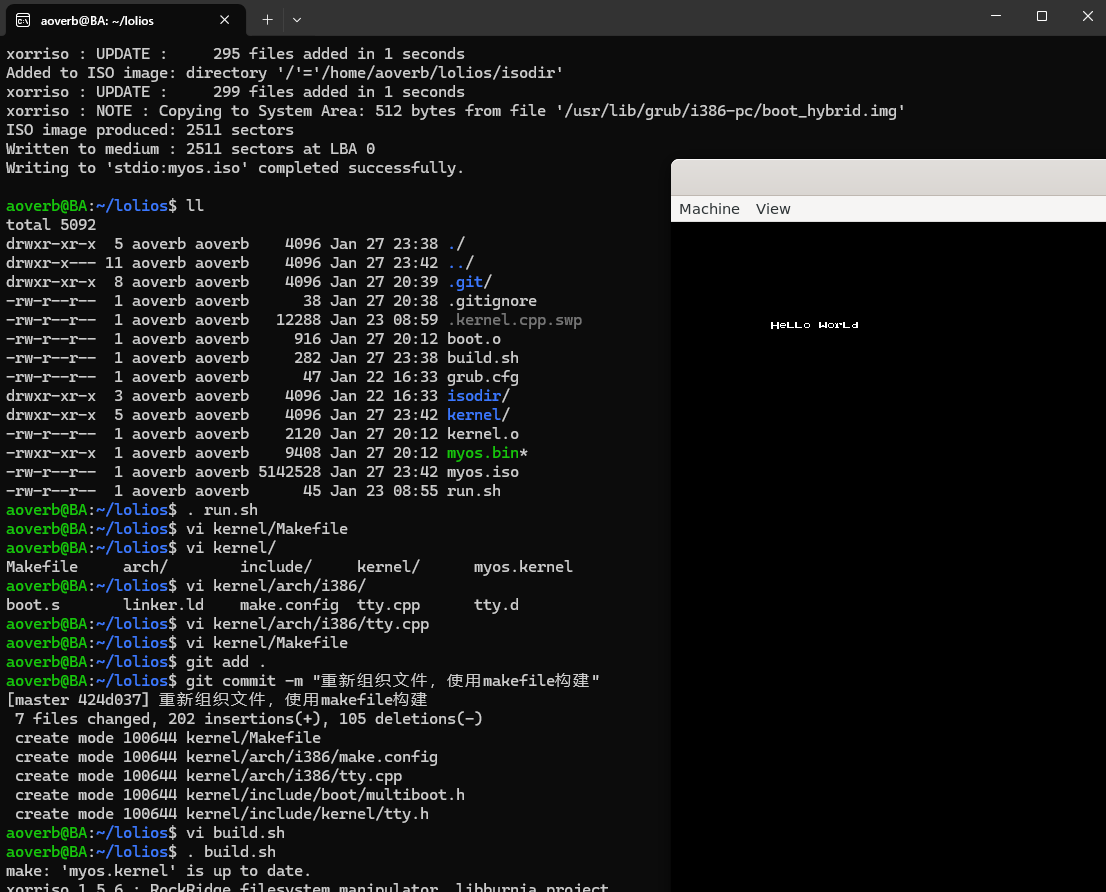The image size is (1106, 892).
Task: Click myos.iso in the ll file listing
Action: click(483, 472)
